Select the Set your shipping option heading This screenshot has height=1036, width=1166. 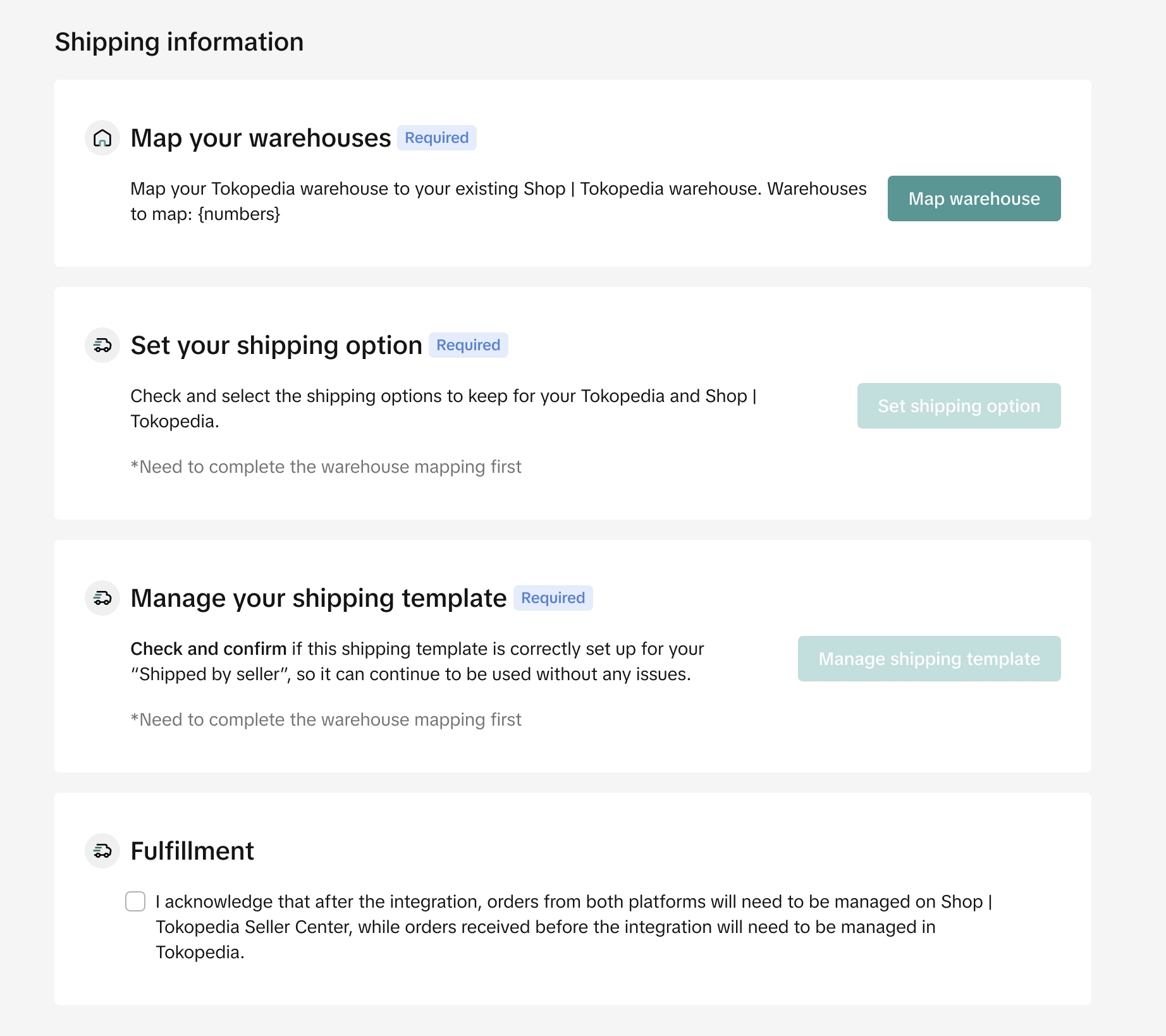pos(276,345)
